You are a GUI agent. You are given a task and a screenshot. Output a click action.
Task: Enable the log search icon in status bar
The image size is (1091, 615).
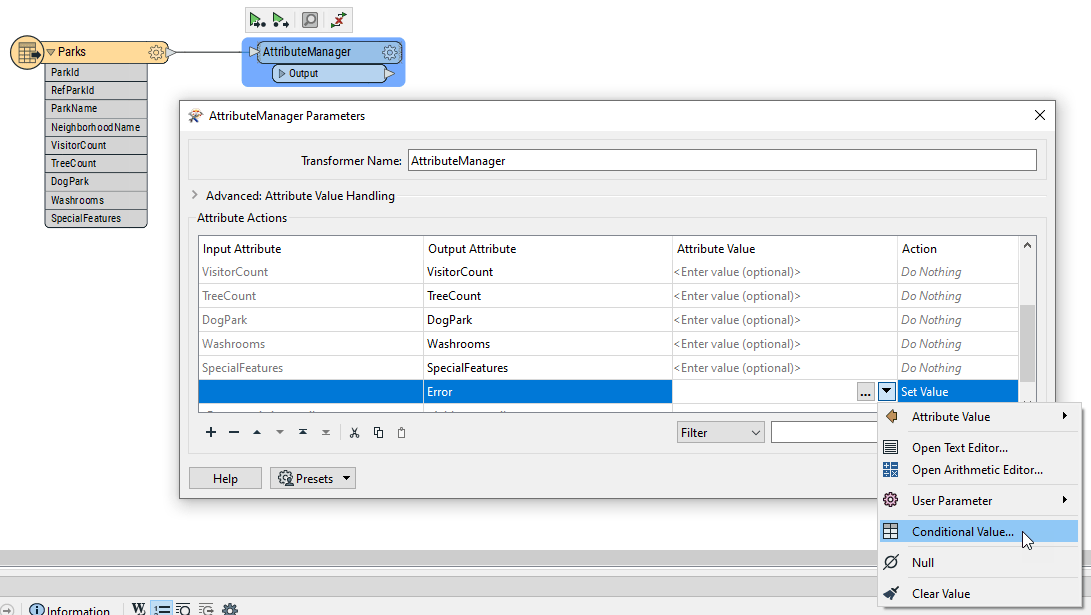click(183, 609)
